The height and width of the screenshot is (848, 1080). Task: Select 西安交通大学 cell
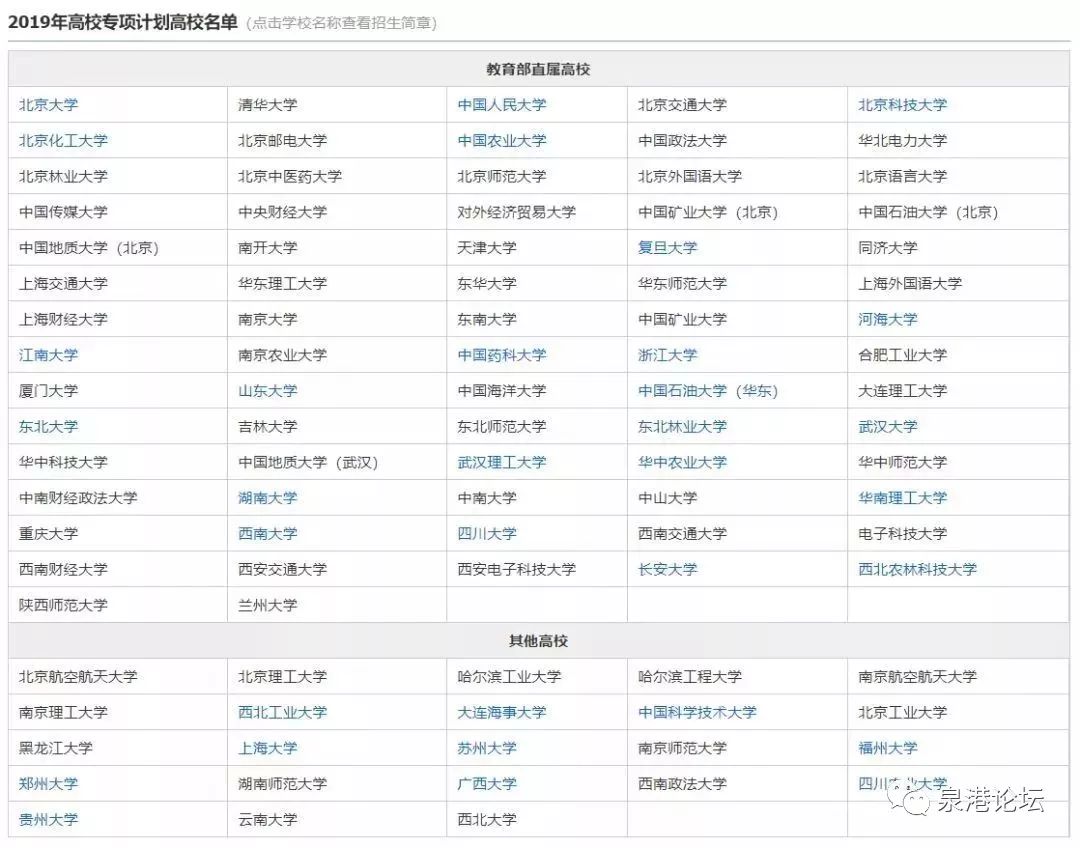click(x=337, y=569)
